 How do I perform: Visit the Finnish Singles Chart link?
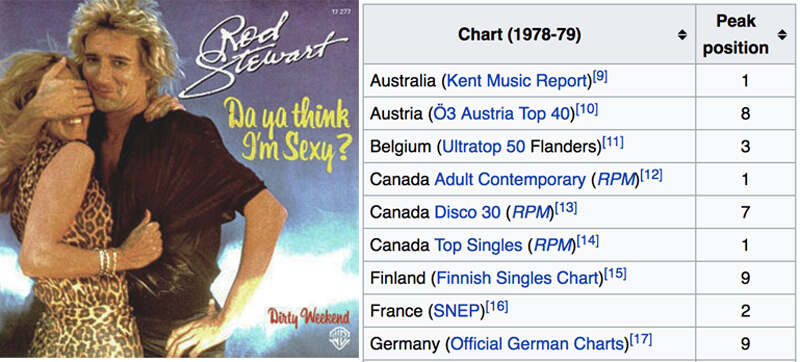click(517, 278)
